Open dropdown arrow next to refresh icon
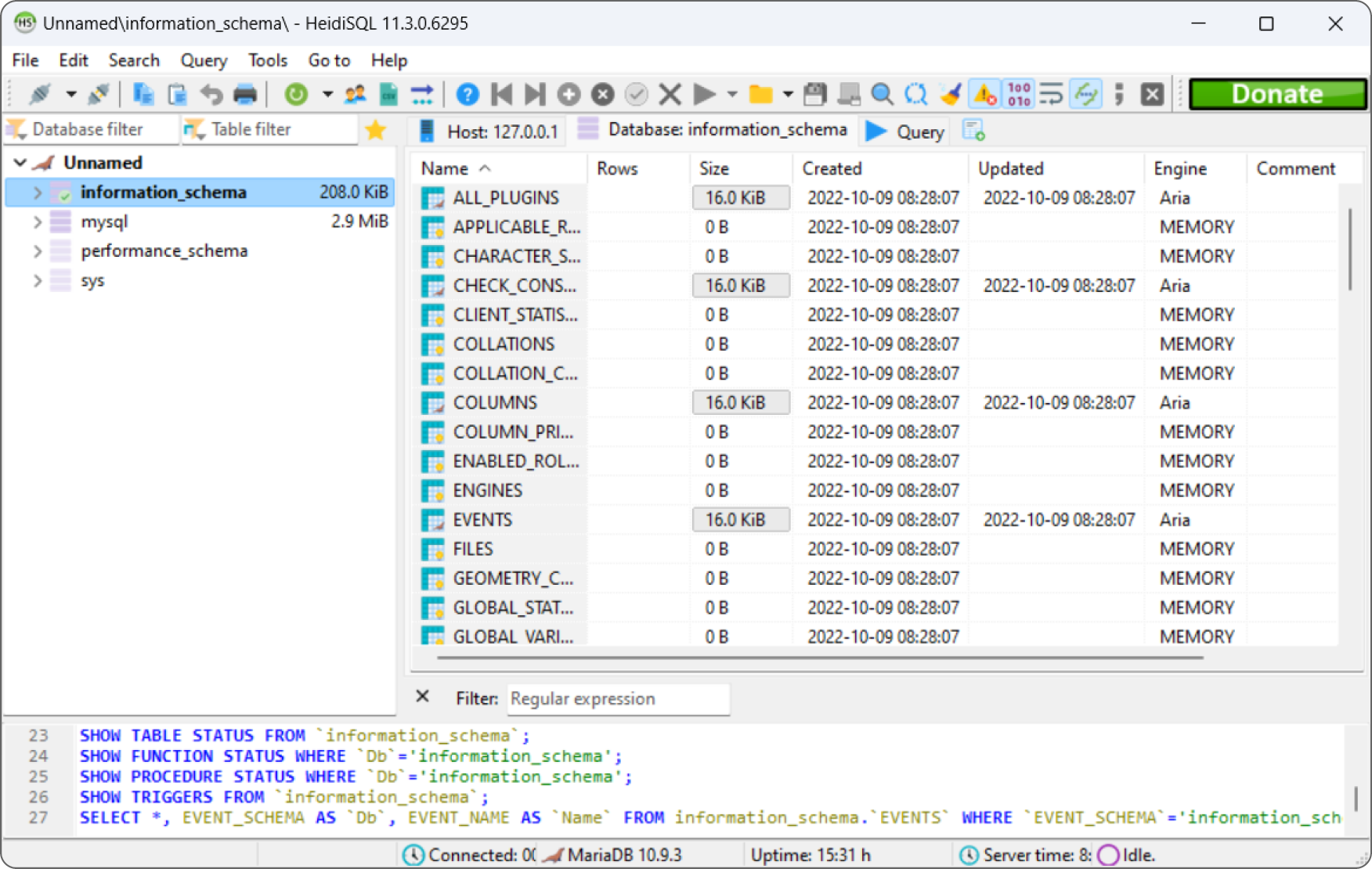 point(327,95)
